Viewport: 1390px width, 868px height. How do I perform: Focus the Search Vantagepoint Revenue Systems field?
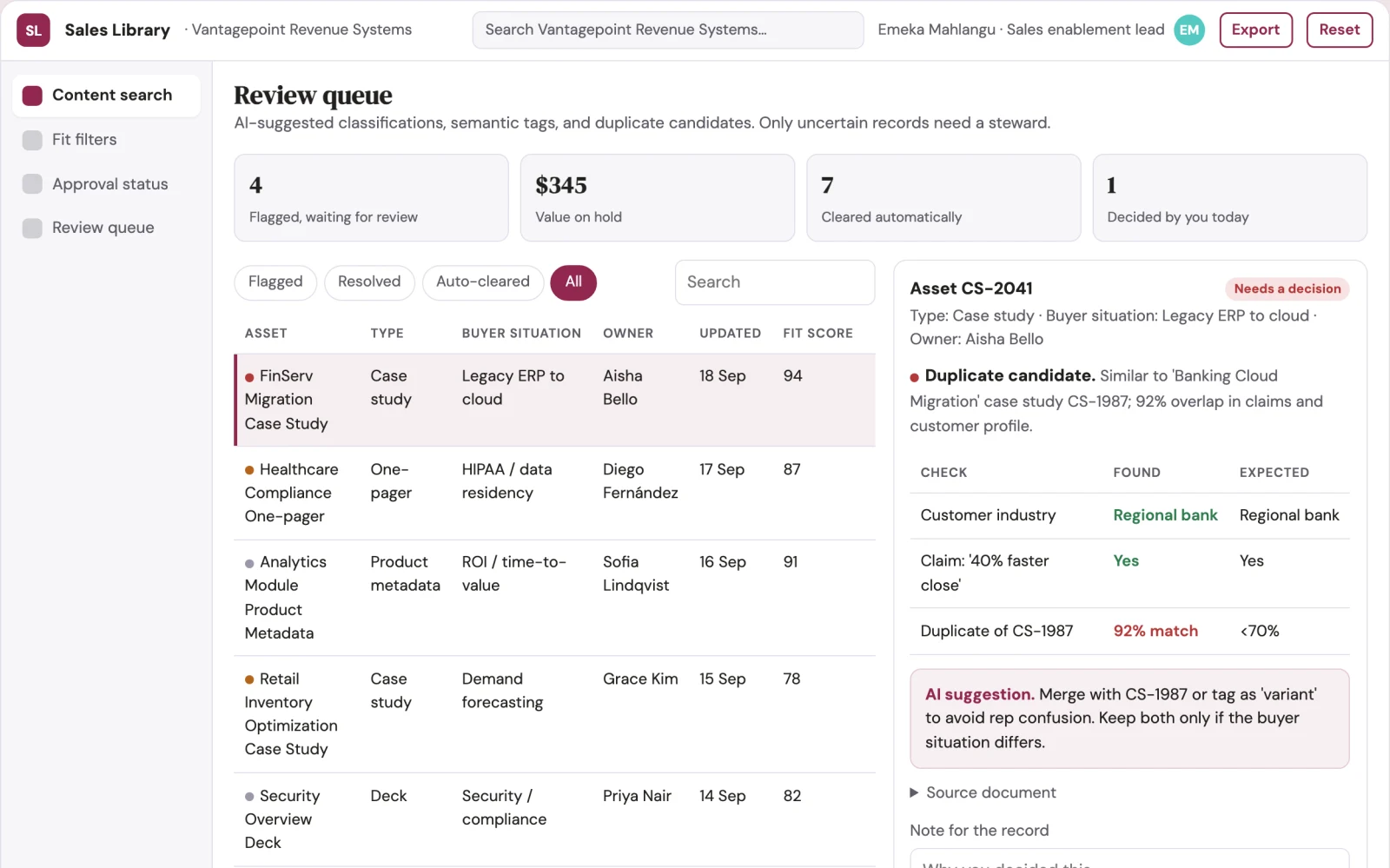[668, 30]
